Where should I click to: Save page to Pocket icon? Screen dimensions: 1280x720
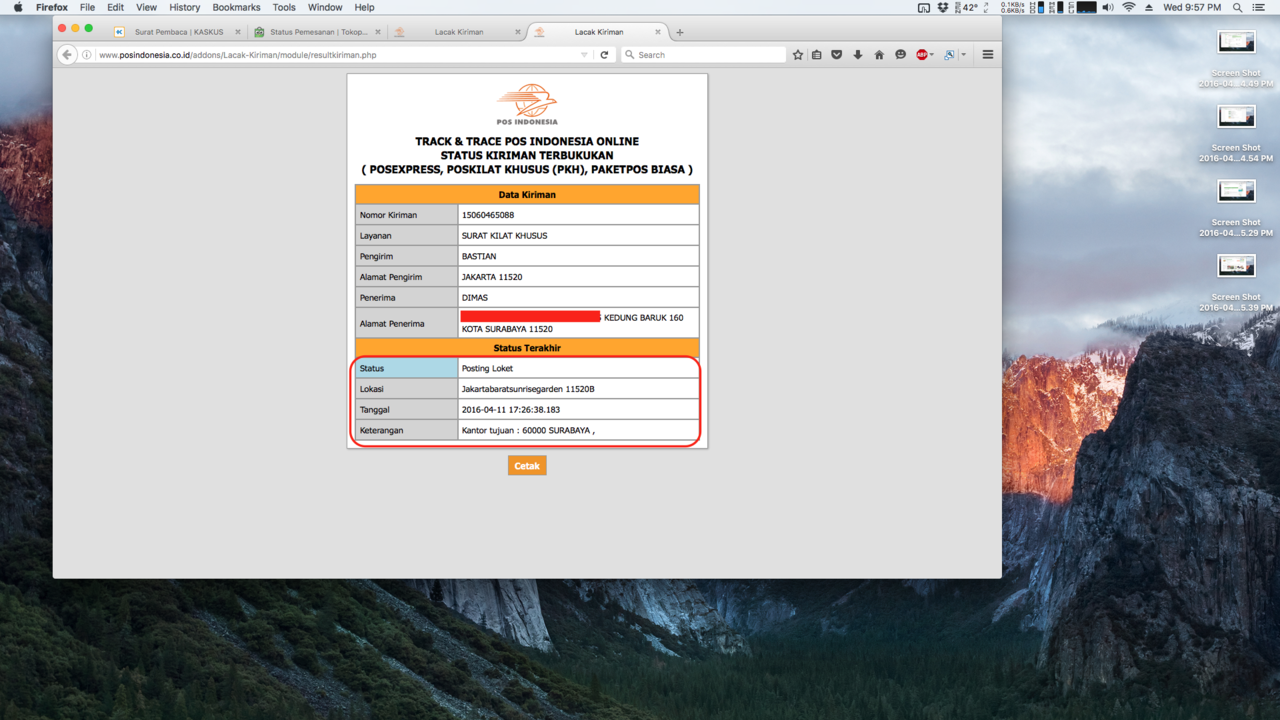point(837,55)
